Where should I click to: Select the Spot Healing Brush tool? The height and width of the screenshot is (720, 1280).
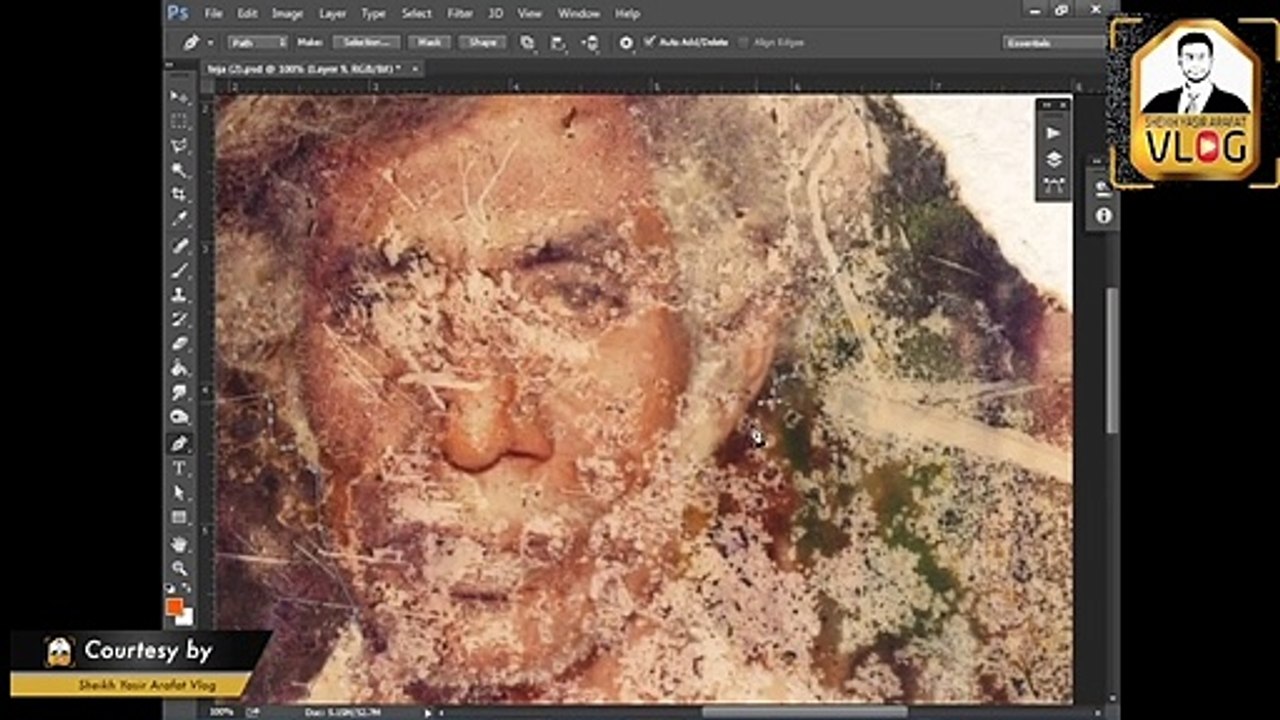(179, 246)
